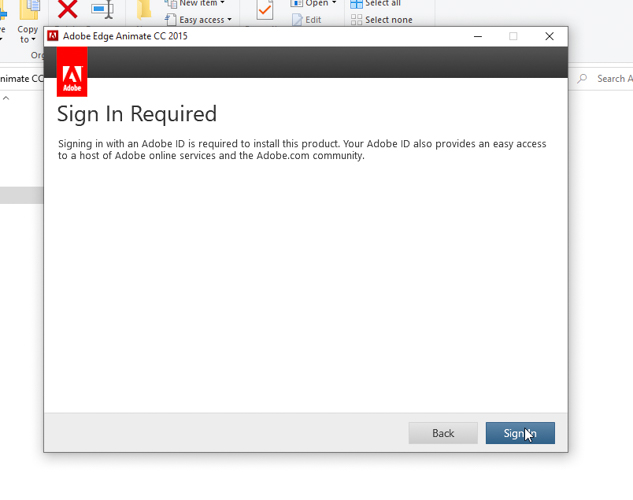Minimize the Adobe Edge Animate installer
This screenshot has width=633, height=500.
coord(478,36)
